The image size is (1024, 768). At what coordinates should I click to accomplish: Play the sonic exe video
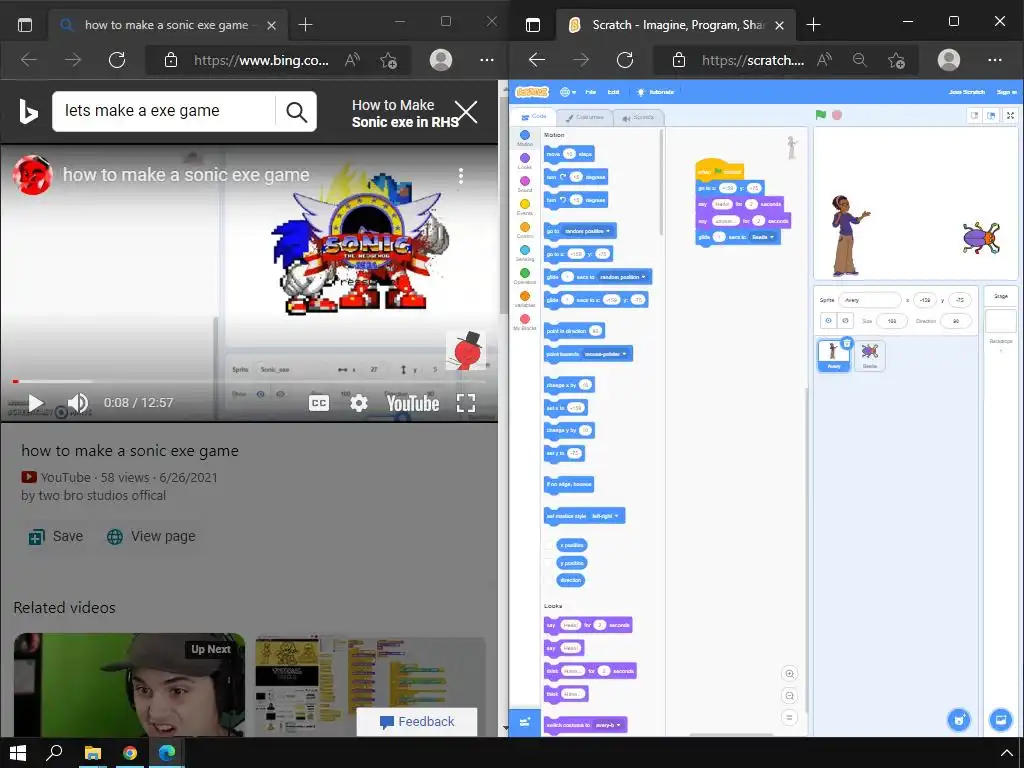(36, 403)
